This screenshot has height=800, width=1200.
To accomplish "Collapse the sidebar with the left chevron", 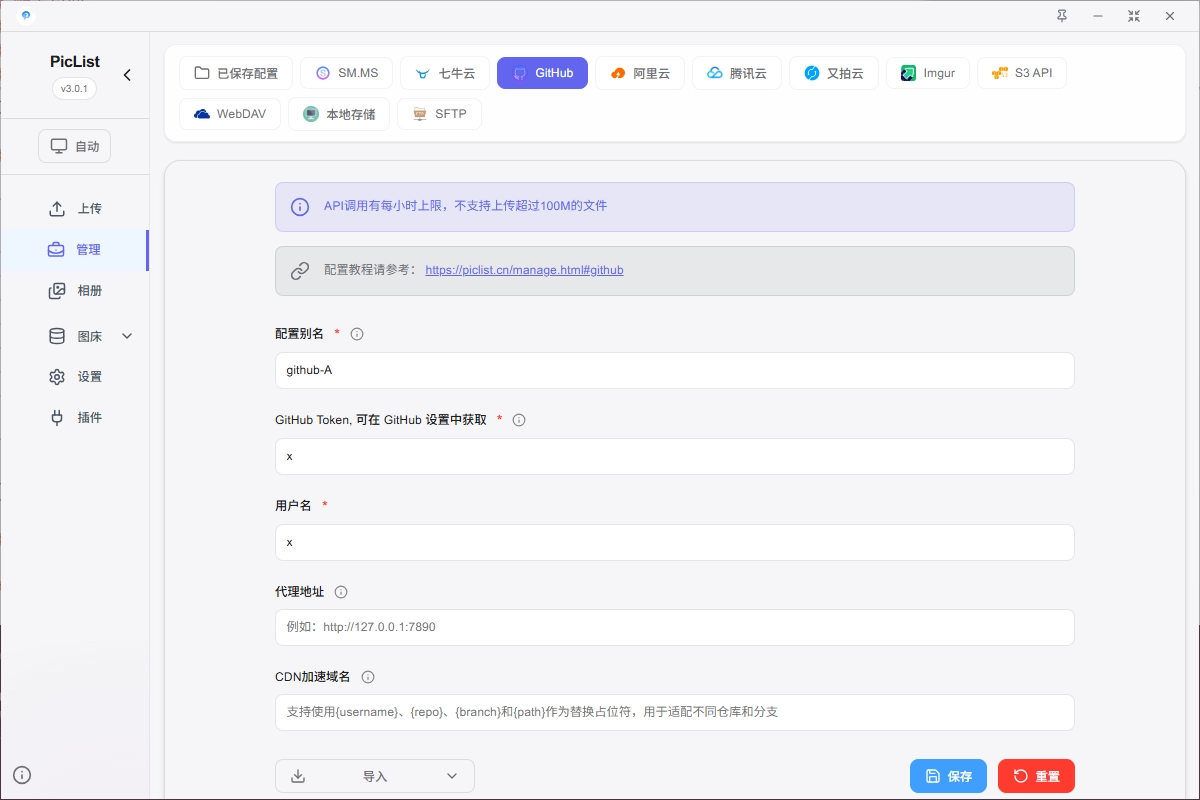I will tap(127, 75).
